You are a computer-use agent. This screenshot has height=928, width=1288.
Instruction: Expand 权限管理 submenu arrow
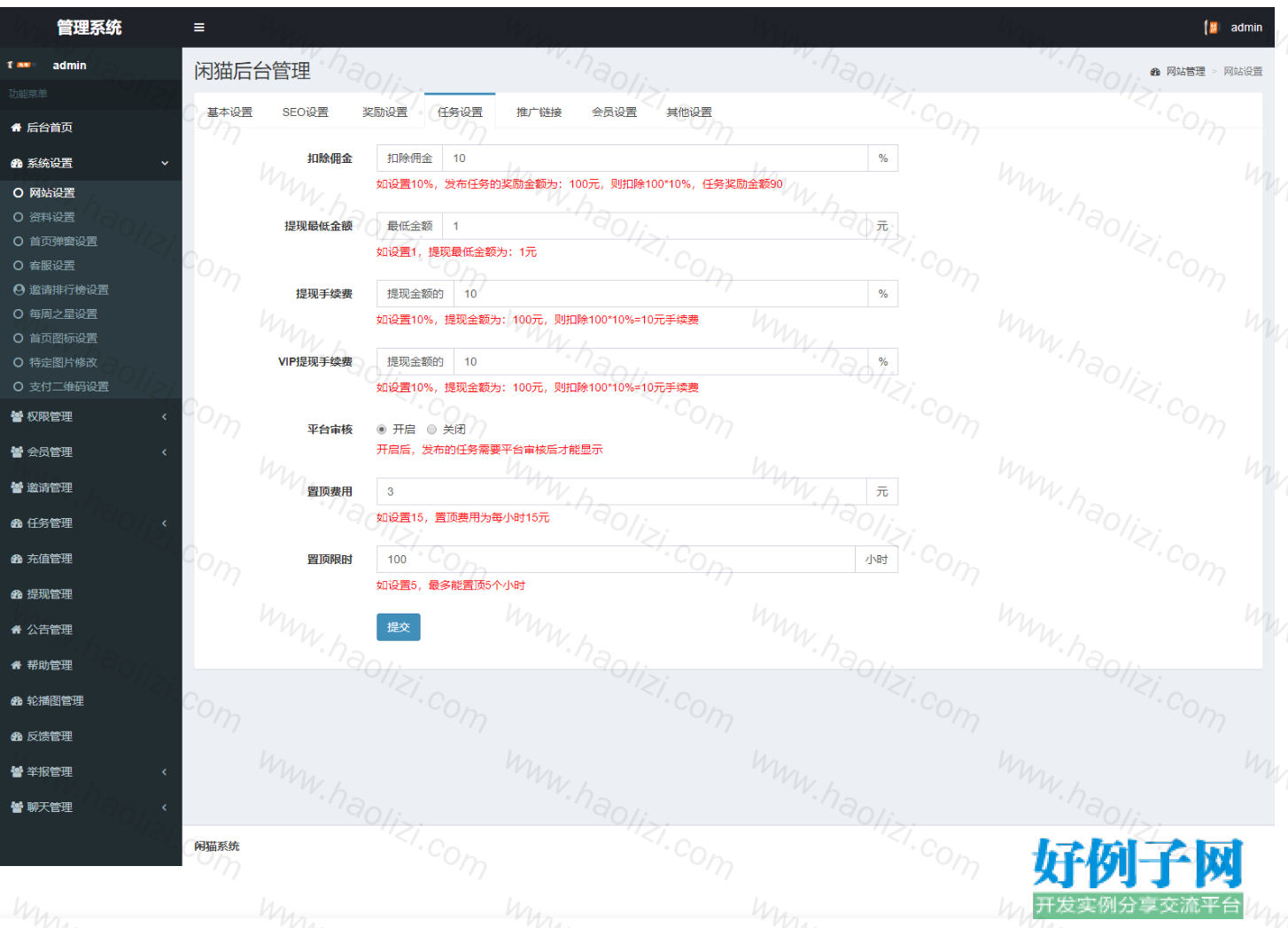(165, 416)
